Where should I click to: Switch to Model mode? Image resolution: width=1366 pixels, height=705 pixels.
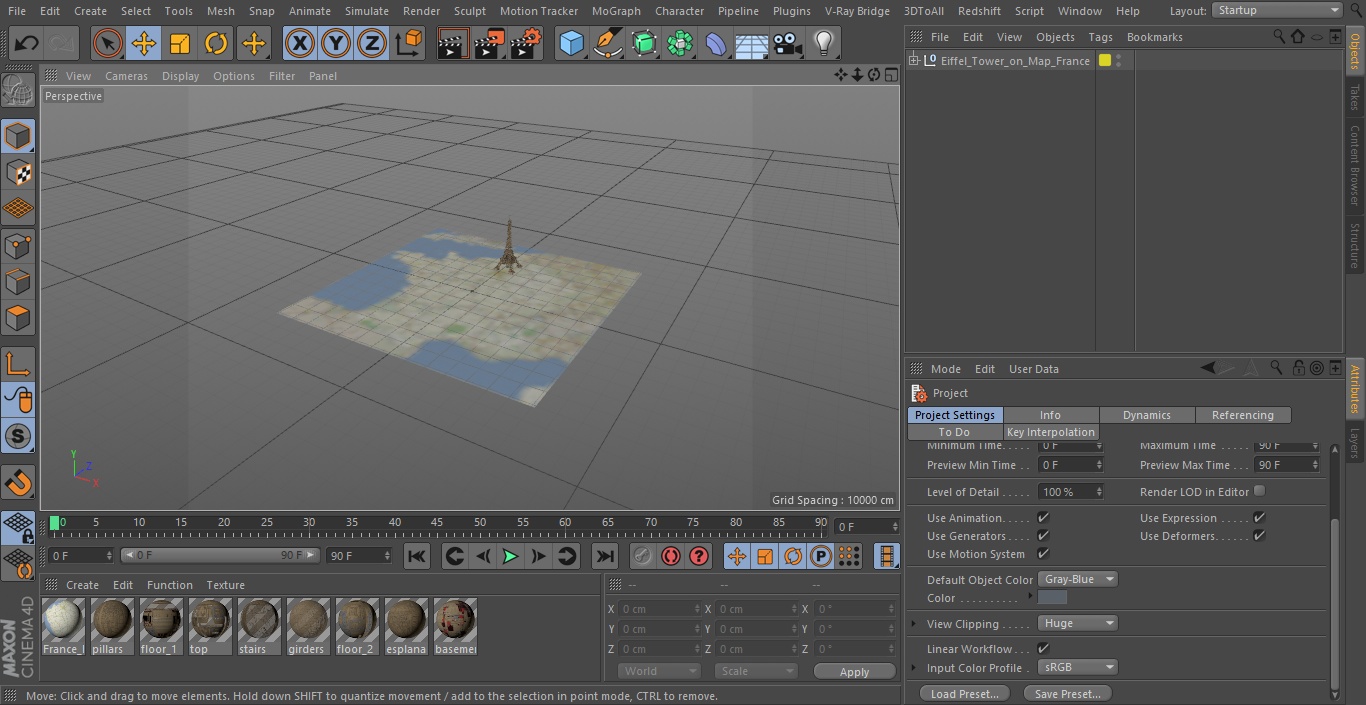(18, 136)
